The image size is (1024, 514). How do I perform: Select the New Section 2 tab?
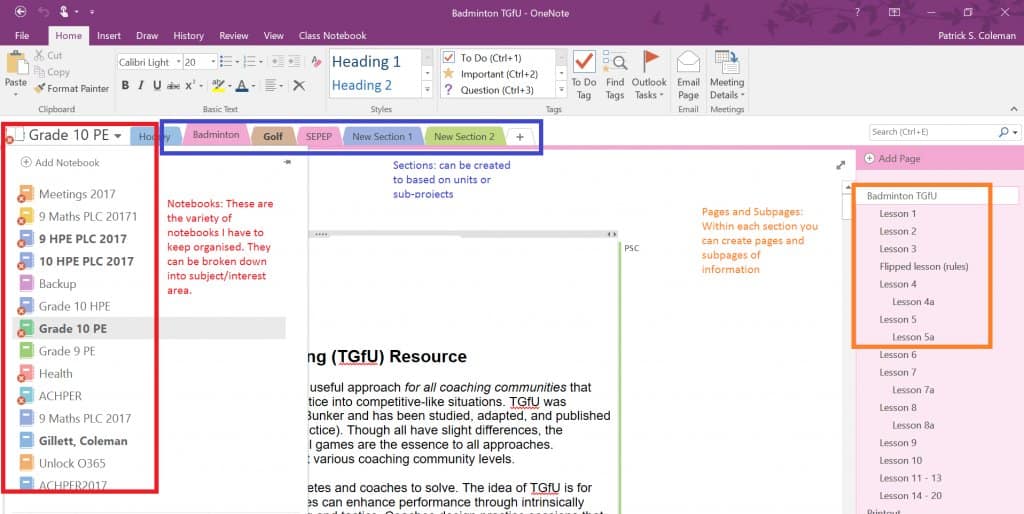pyautogui.click(x=464, y=136)
